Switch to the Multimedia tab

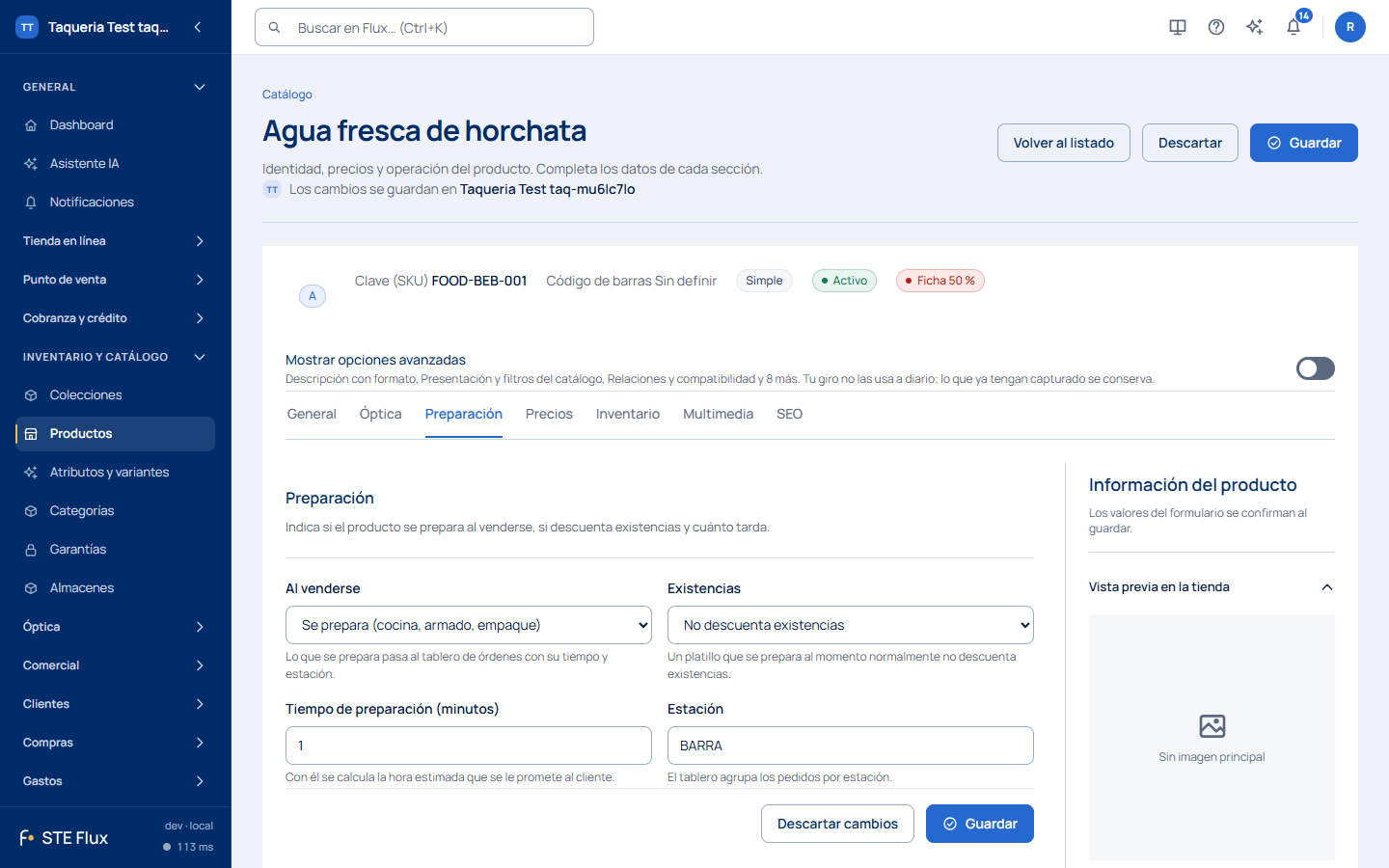[718, 414]
